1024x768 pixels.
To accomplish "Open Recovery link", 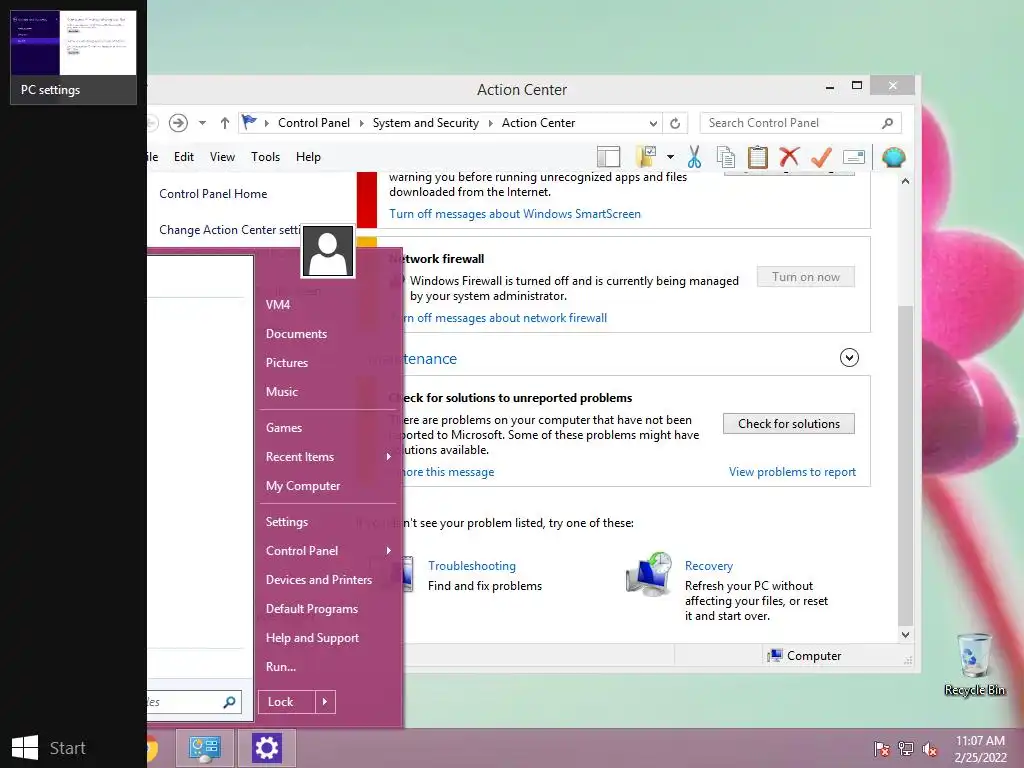I will point(709,566).
